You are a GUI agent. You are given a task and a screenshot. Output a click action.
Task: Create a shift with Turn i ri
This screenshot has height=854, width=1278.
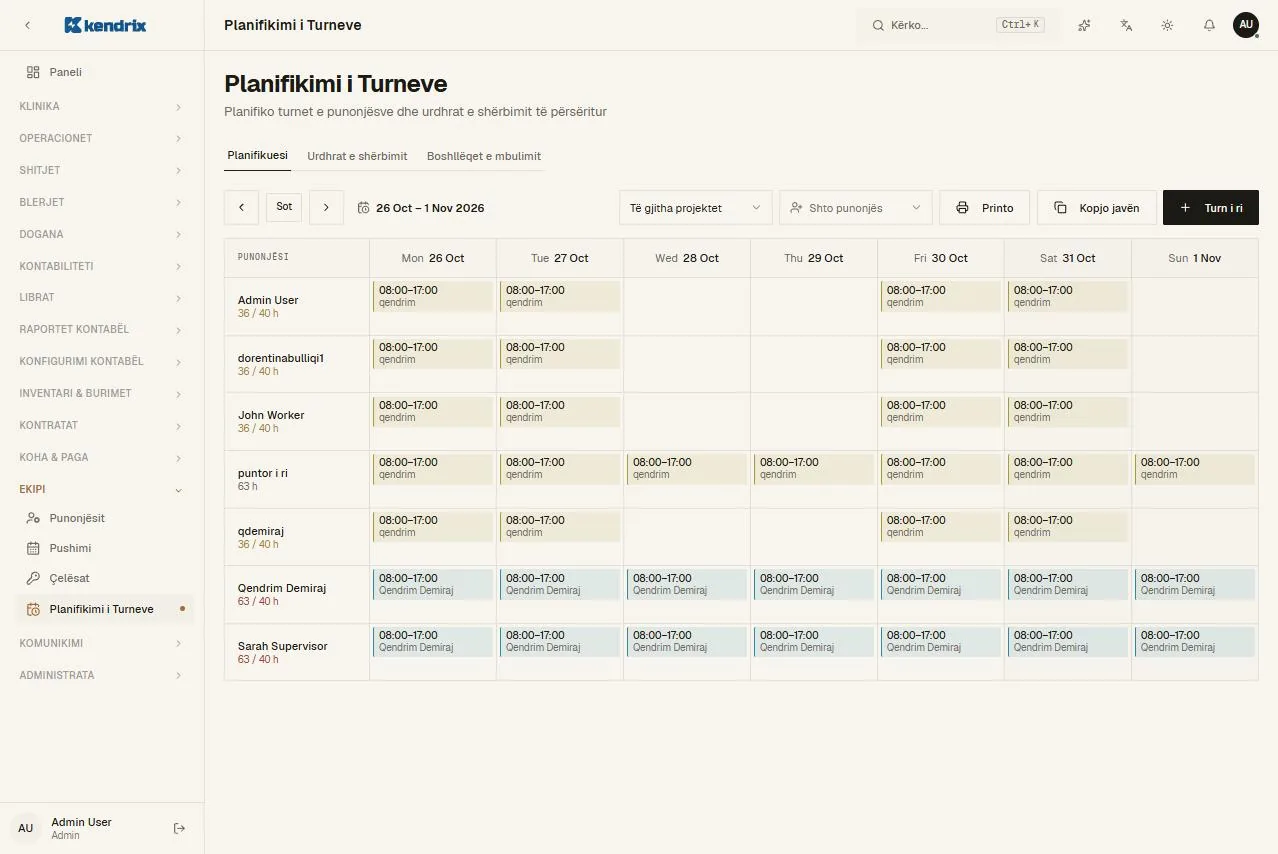(x=1211, y=208)
